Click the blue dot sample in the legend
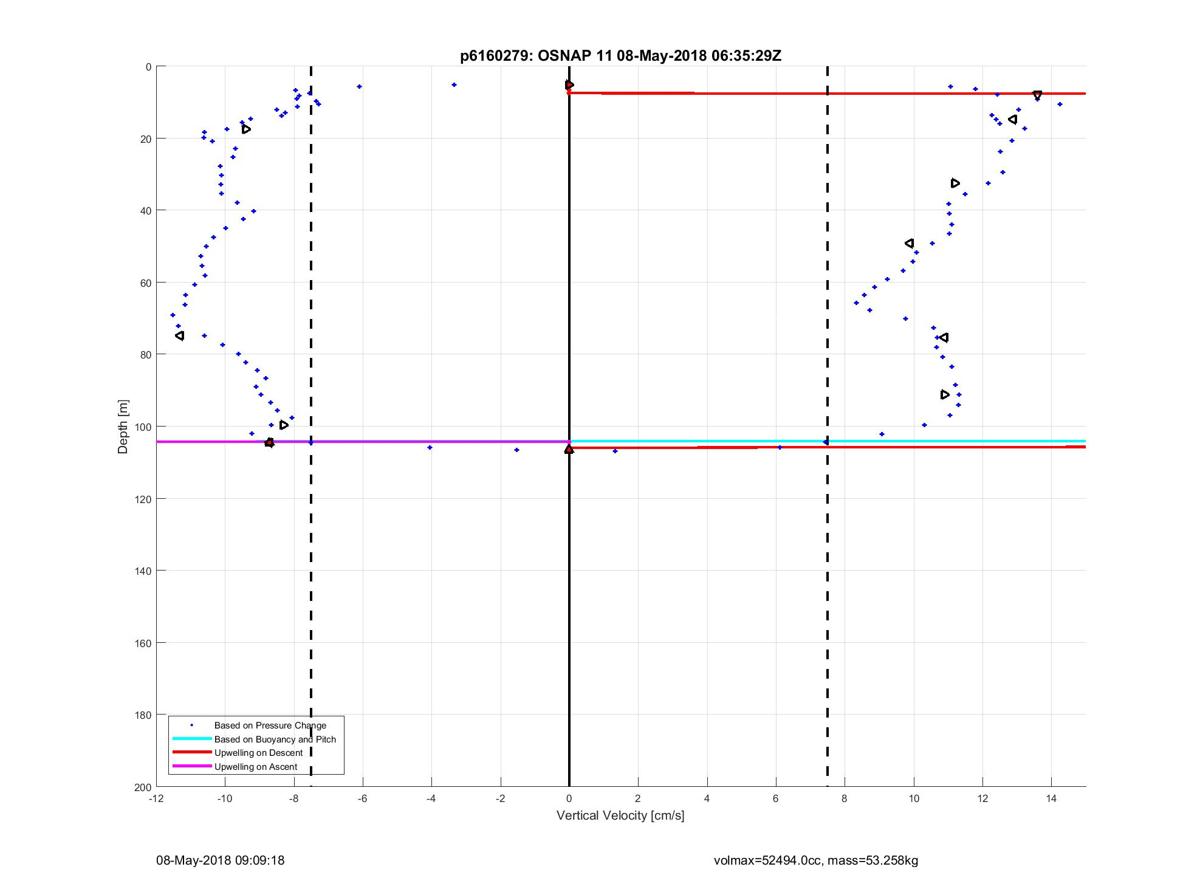 pos(191,725)
